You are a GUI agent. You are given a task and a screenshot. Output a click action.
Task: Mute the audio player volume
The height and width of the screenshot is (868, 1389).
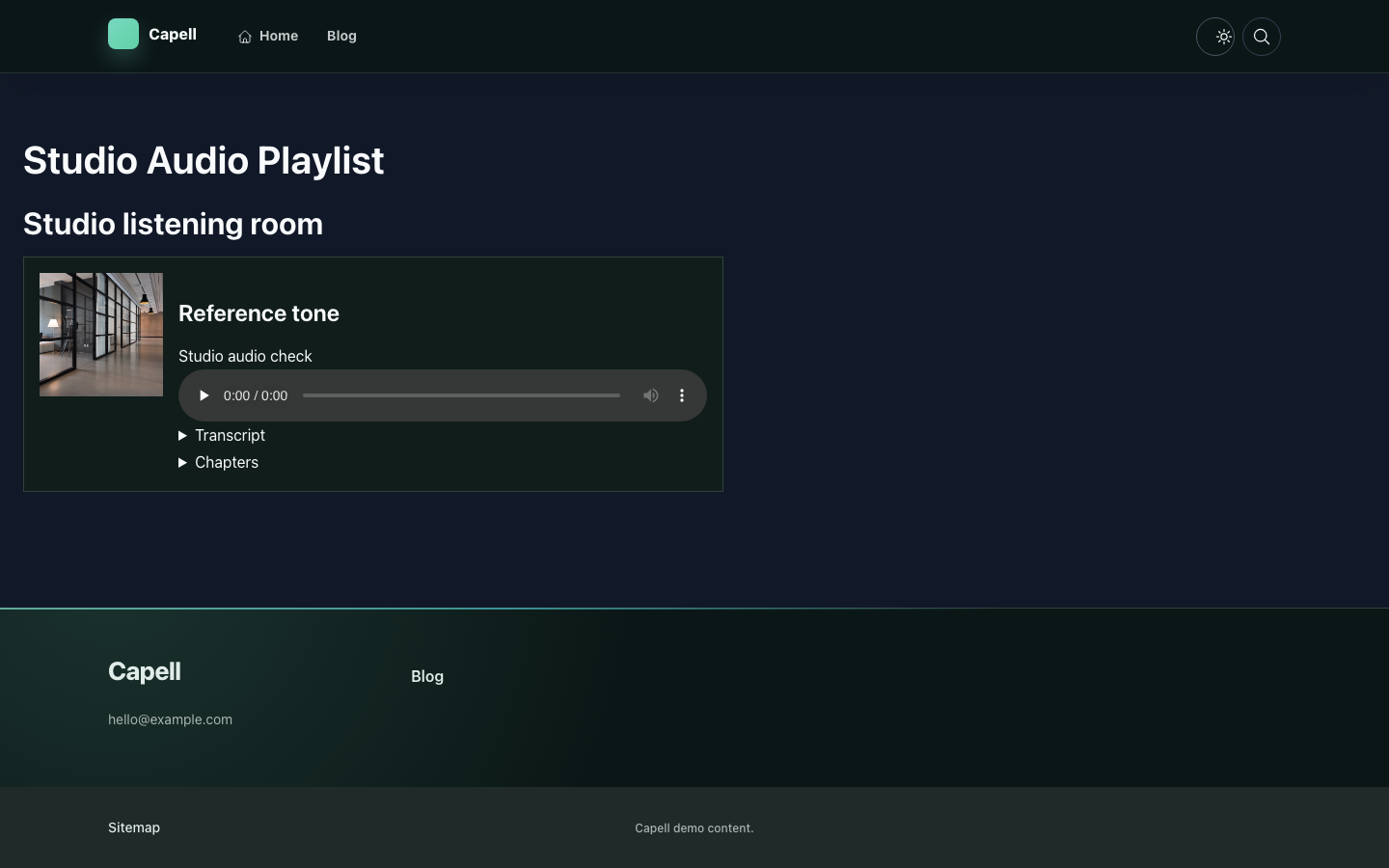pyautogui.click(x=651, y=395)
